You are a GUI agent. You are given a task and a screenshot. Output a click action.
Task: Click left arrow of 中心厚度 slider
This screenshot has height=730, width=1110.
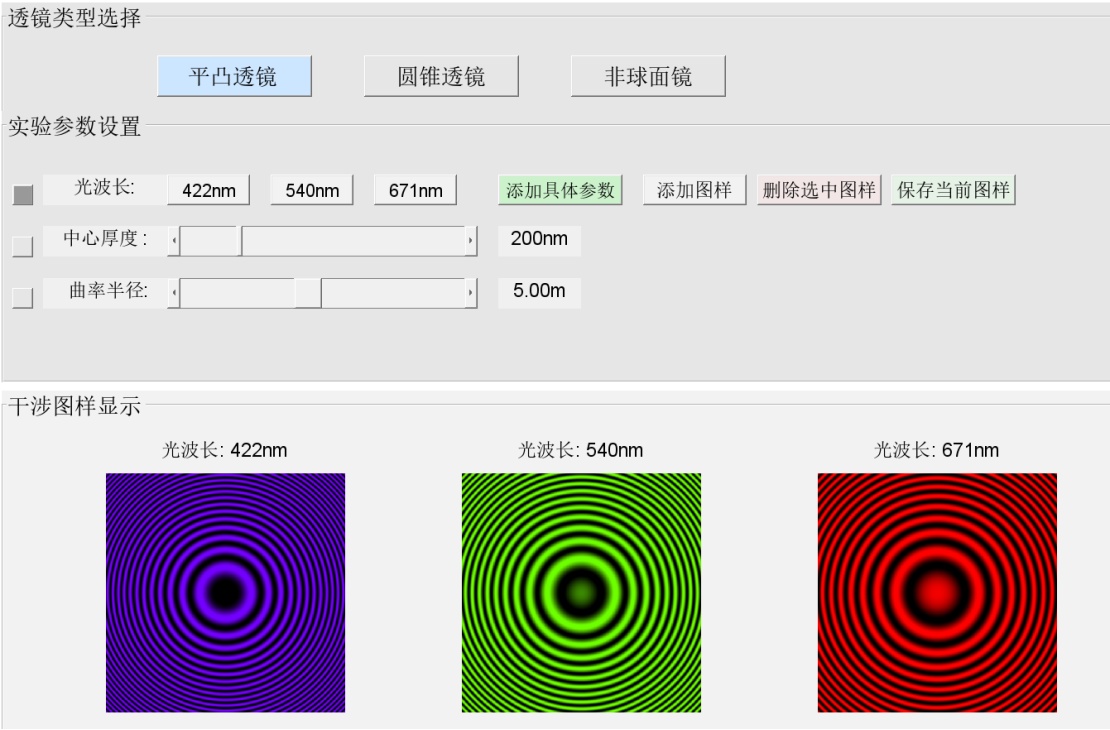[x=173, y=241]
